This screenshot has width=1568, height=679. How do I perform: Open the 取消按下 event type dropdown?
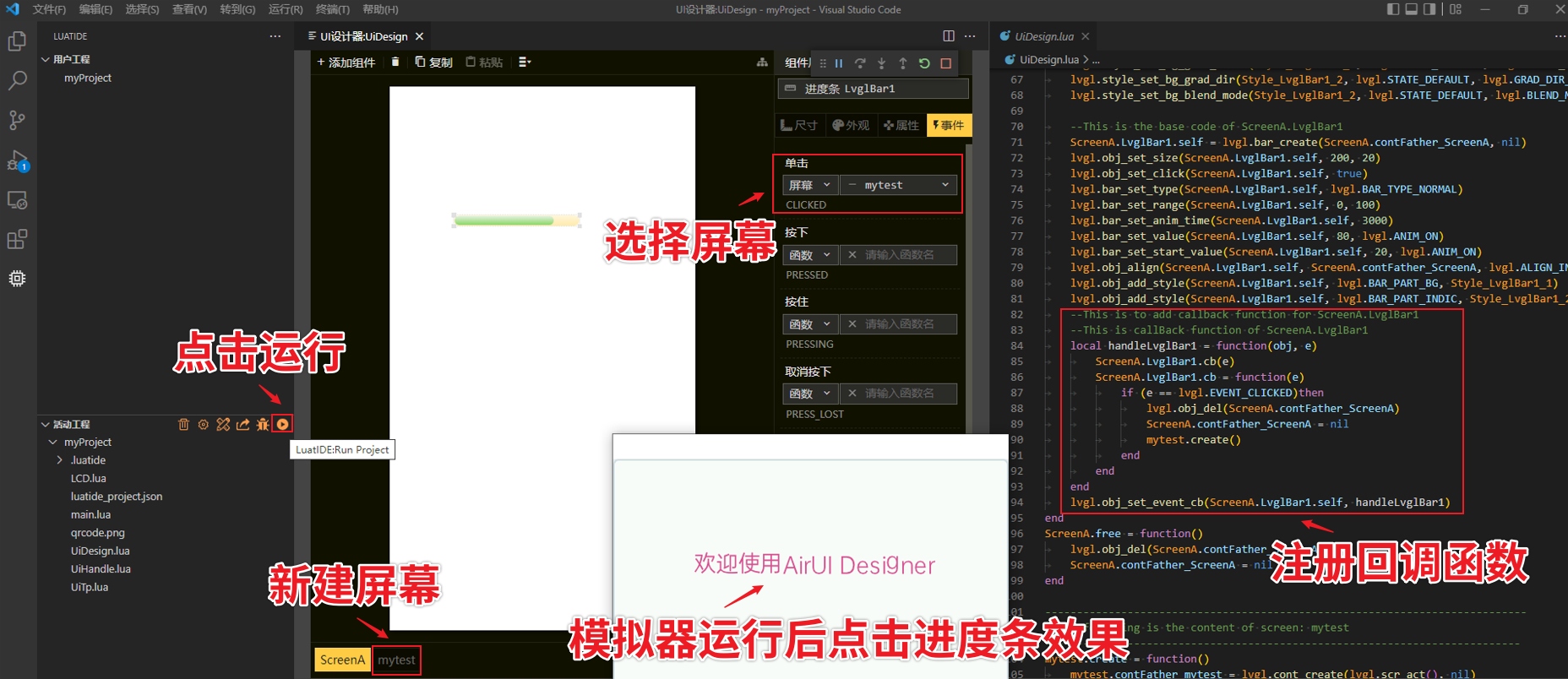810,394
